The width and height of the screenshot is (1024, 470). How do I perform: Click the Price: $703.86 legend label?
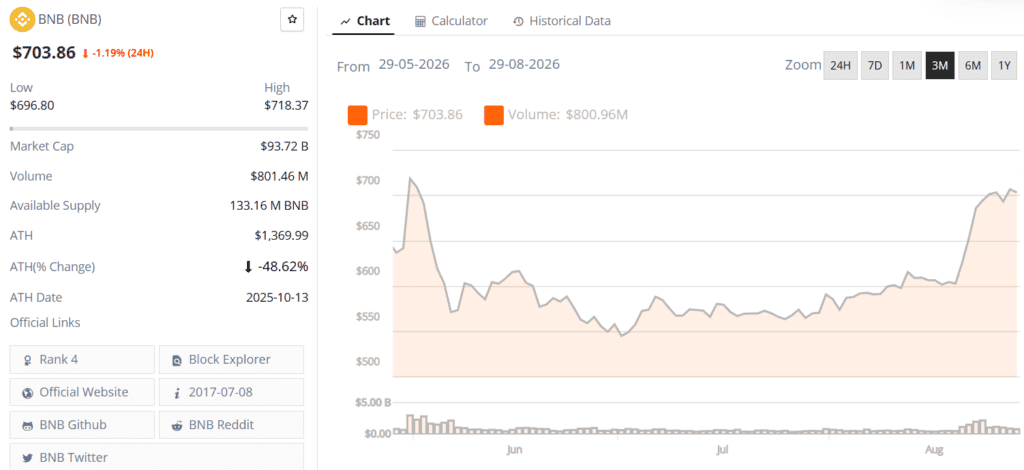tap(417, 115)
